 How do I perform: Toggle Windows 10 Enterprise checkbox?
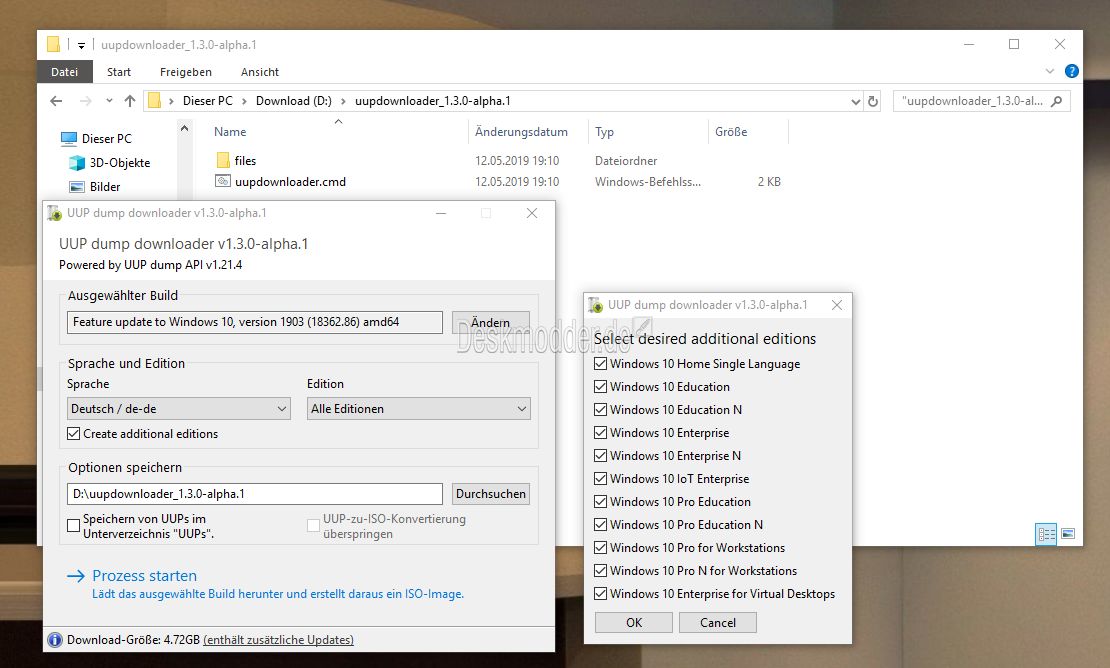(x=600, y=433)
